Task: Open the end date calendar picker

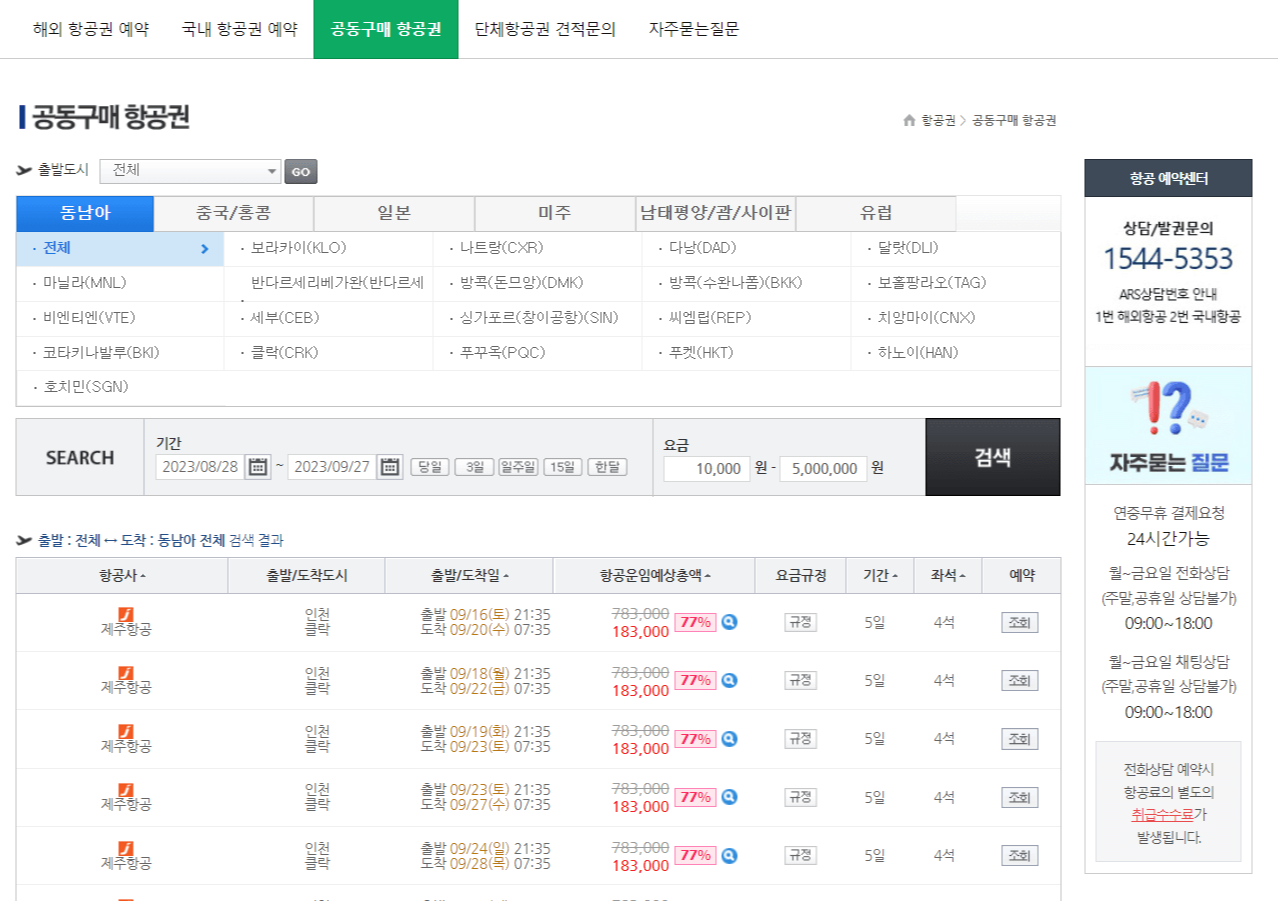Action: coord(389,466)
